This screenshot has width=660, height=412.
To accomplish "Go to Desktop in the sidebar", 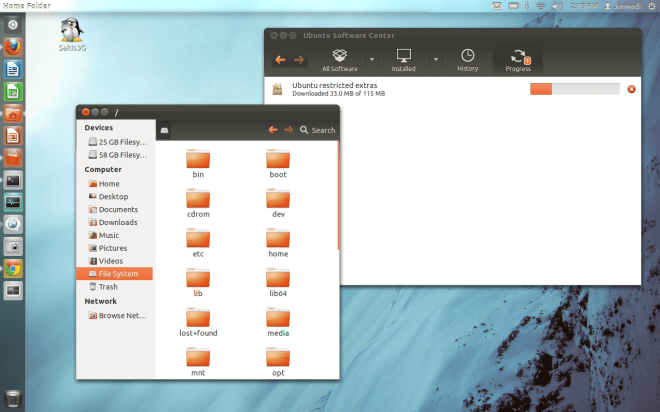I will (x=108, y=197).
